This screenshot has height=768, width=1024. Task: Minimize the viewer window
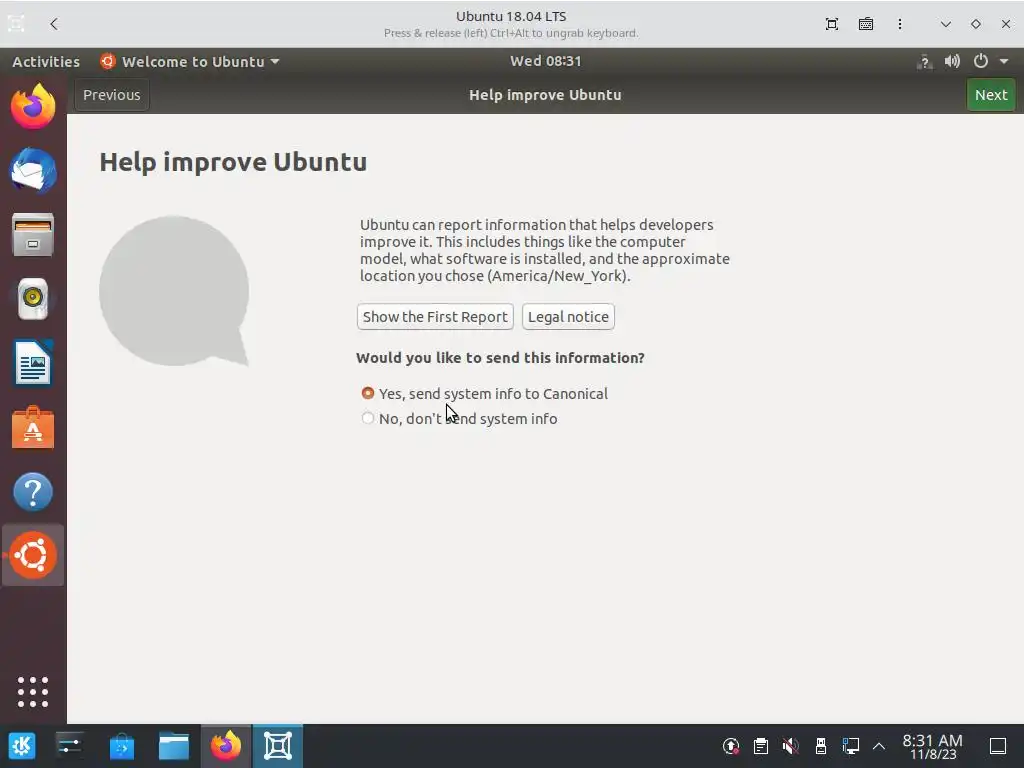(946, 24)
